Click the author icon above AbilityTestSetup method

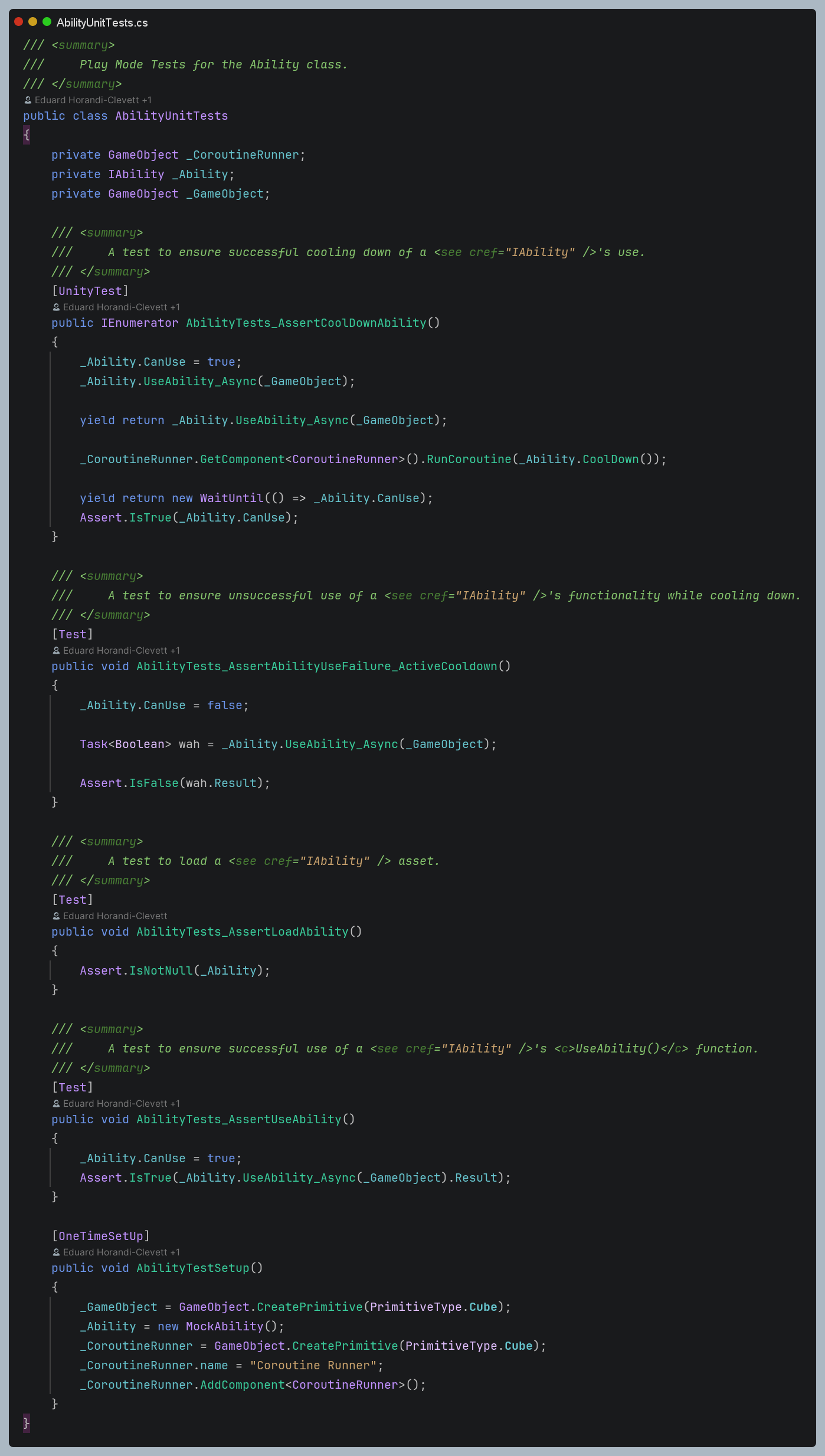click(x=56, y=1252)
